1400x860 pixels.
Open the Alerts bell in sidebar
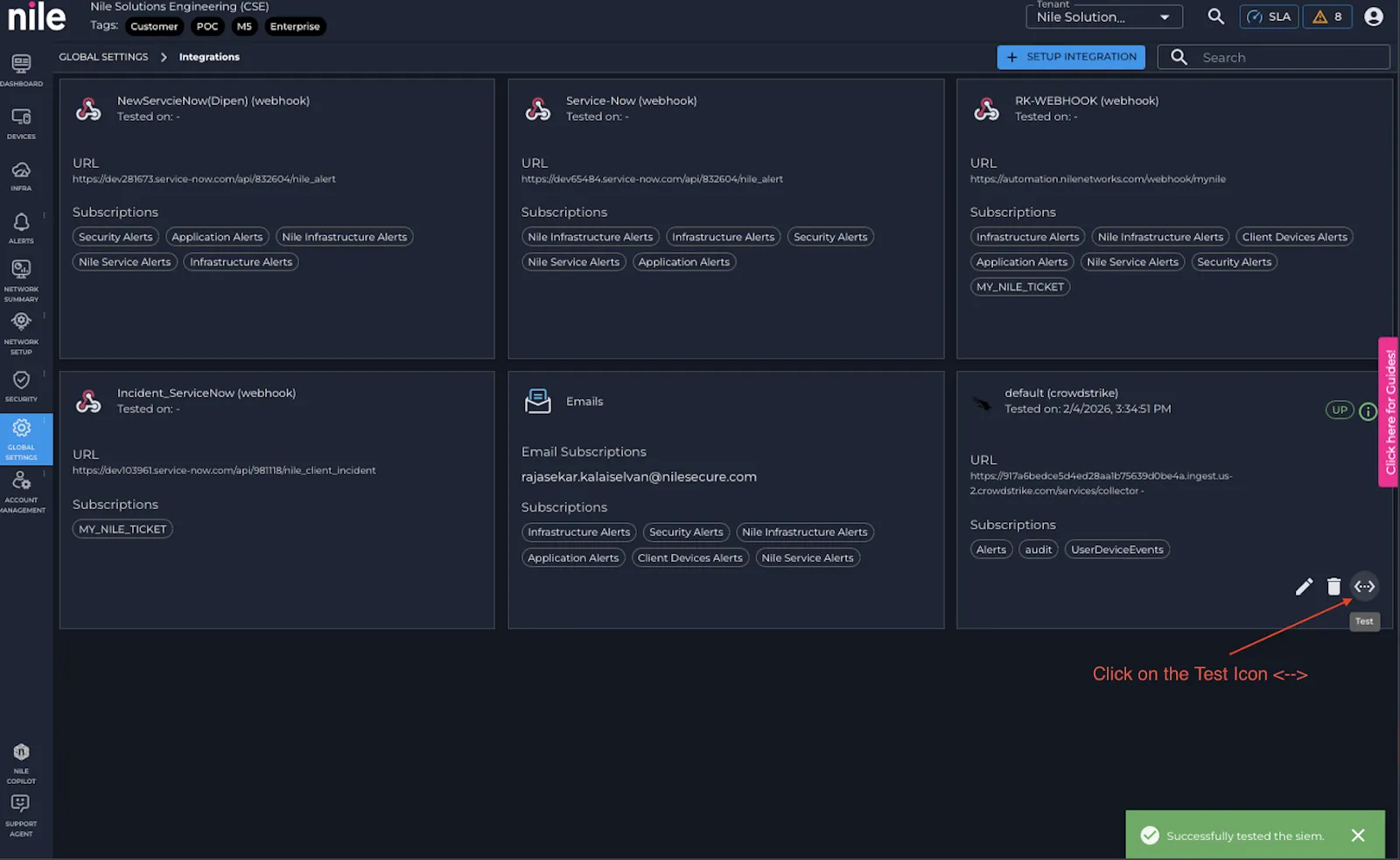21,228
